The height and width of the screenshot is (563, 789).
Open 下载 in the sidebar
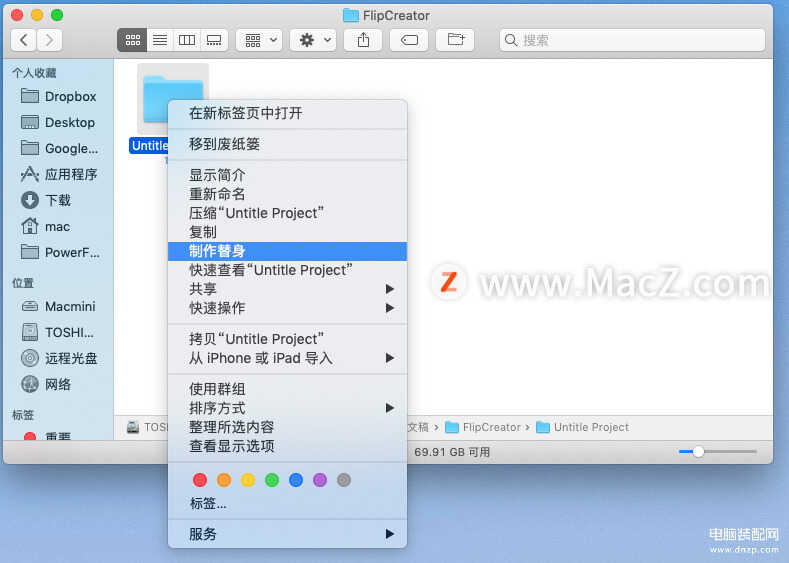[46, 200]
